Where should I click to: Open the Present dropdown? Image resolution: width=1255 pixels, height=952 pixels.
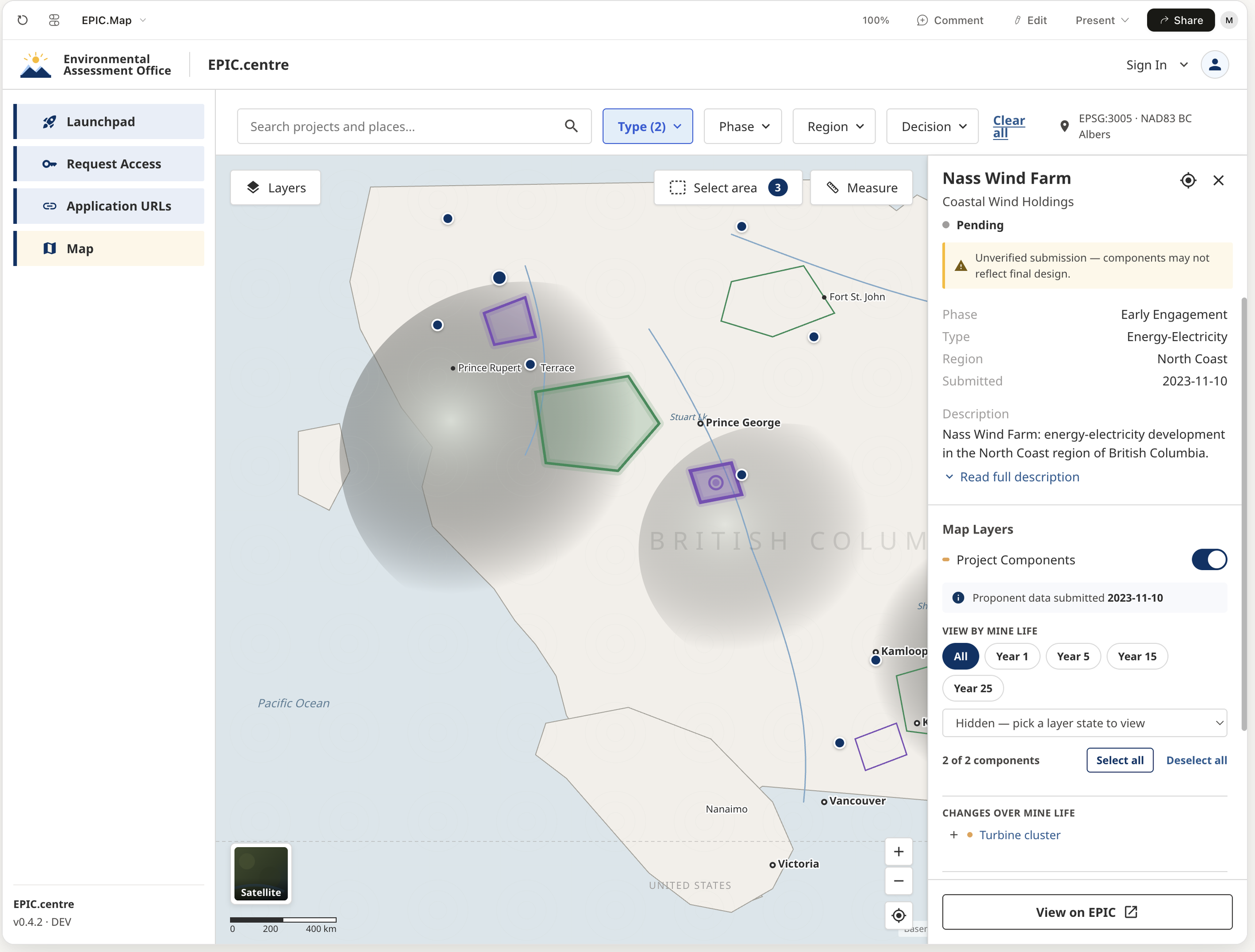1102,21
